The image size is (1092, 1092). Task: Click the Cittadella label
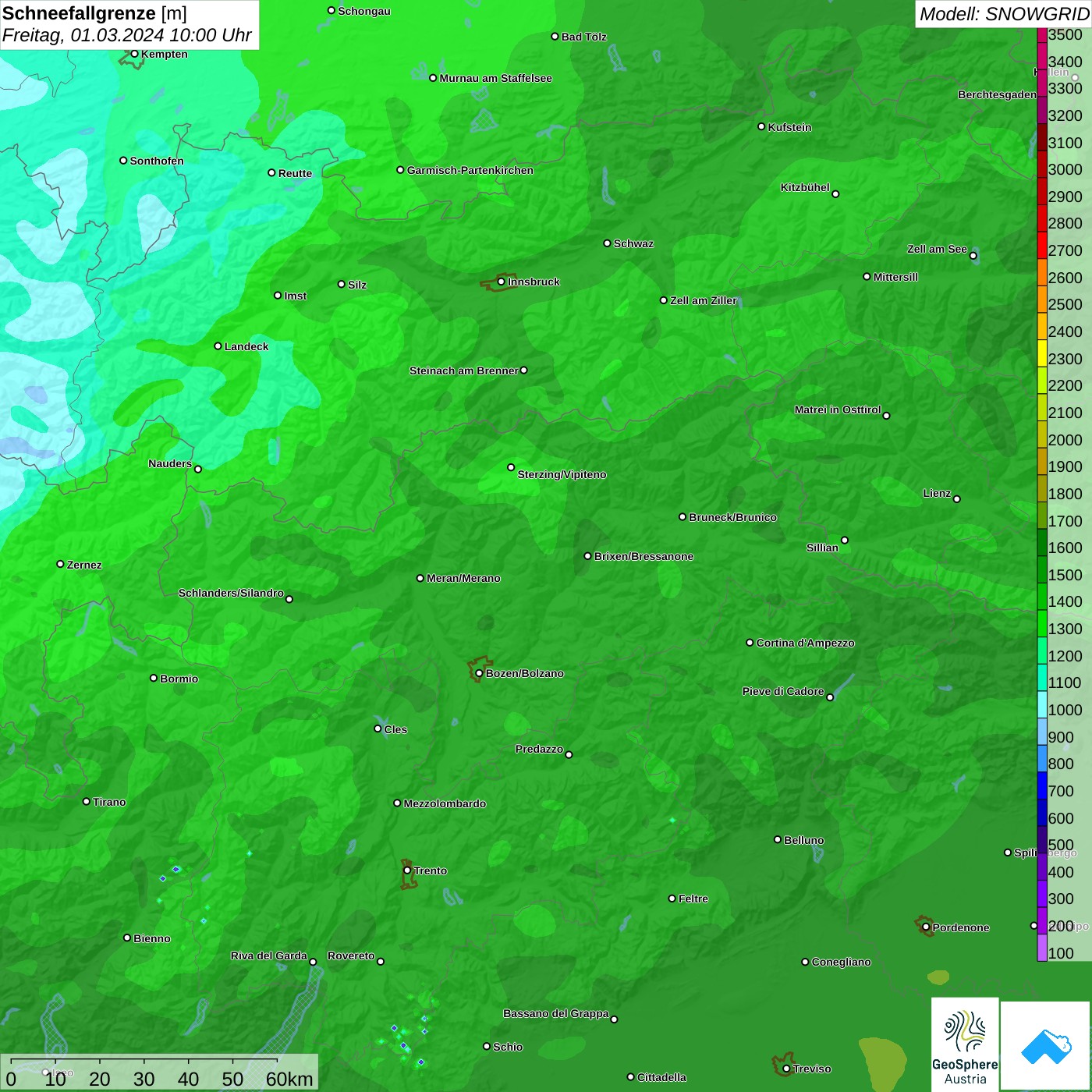[x=661, y=1077]
